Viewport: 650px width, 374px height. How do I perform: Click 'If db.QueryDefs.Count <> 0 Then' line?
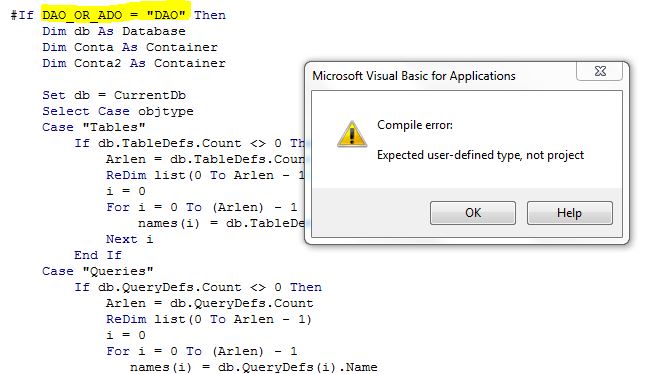(198, 287)
